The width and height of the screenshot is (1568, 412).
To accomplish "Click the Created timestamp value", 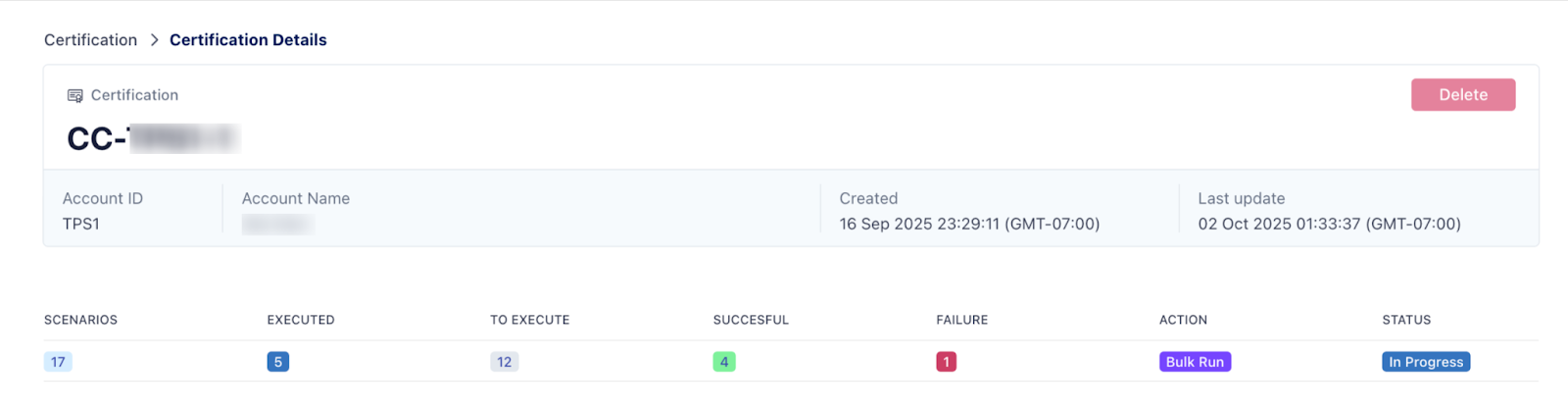I will [969, 224].
